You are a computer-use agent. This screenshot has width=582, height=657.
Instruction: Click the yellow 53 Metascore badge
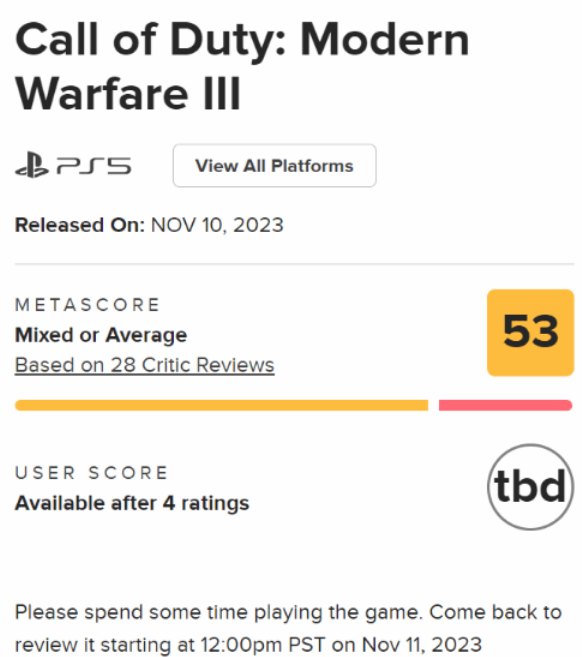(530, 333)
